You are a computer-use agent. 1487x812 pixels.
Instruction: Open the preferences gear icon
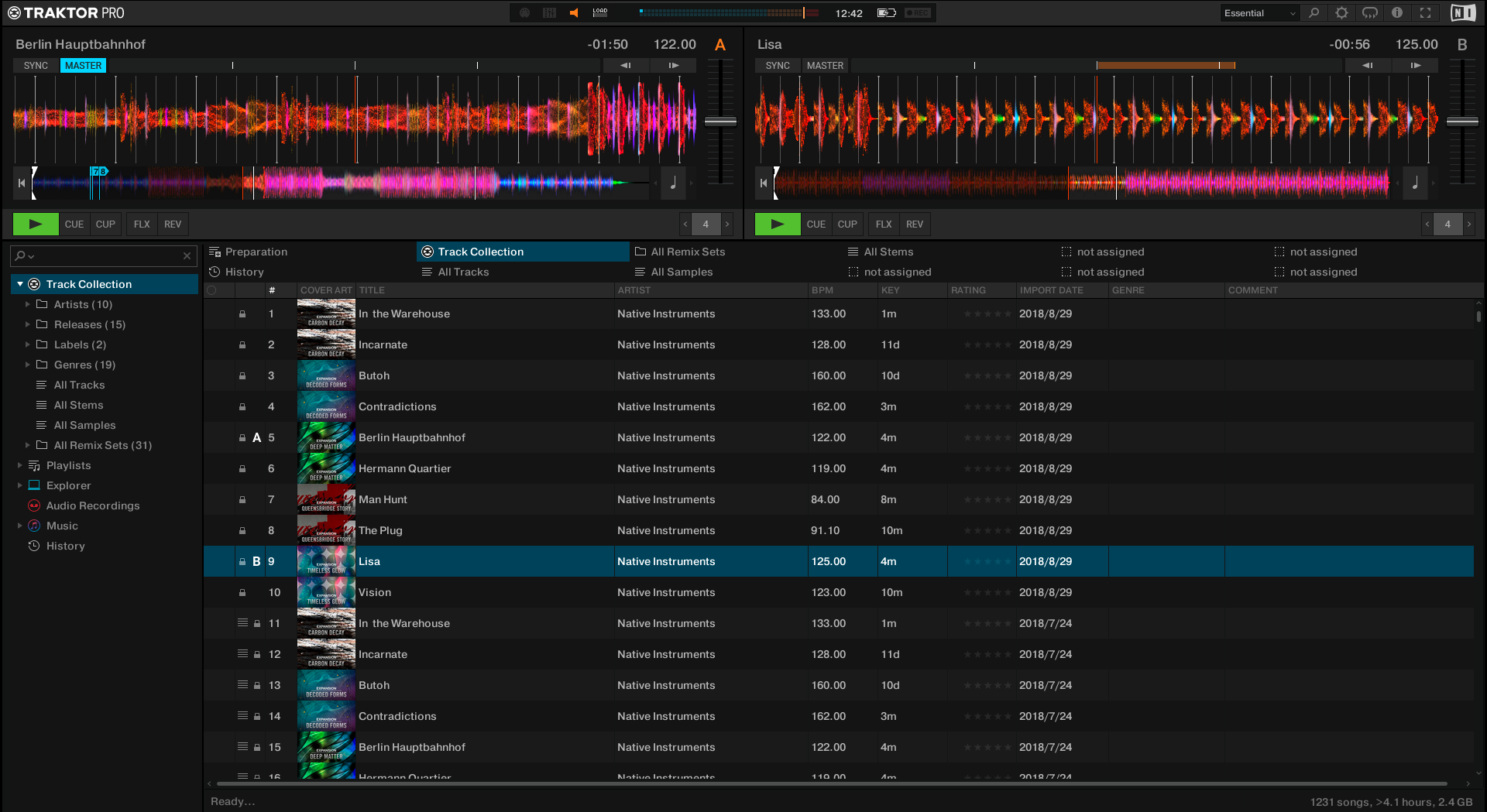coord(1341,13)
